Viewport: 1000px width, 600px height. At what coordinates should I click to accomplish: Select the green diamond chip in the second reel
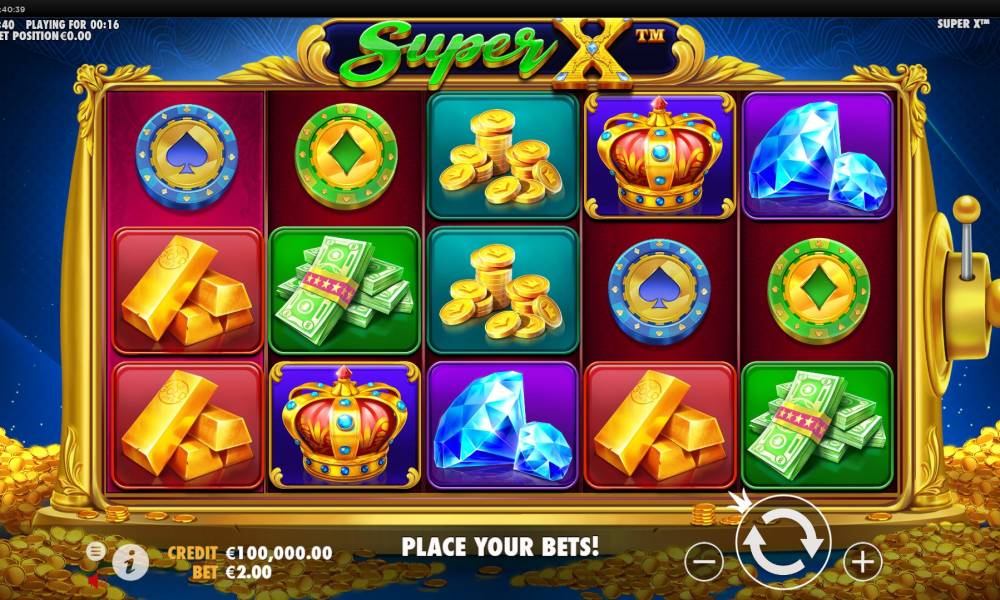pos(346,157)
